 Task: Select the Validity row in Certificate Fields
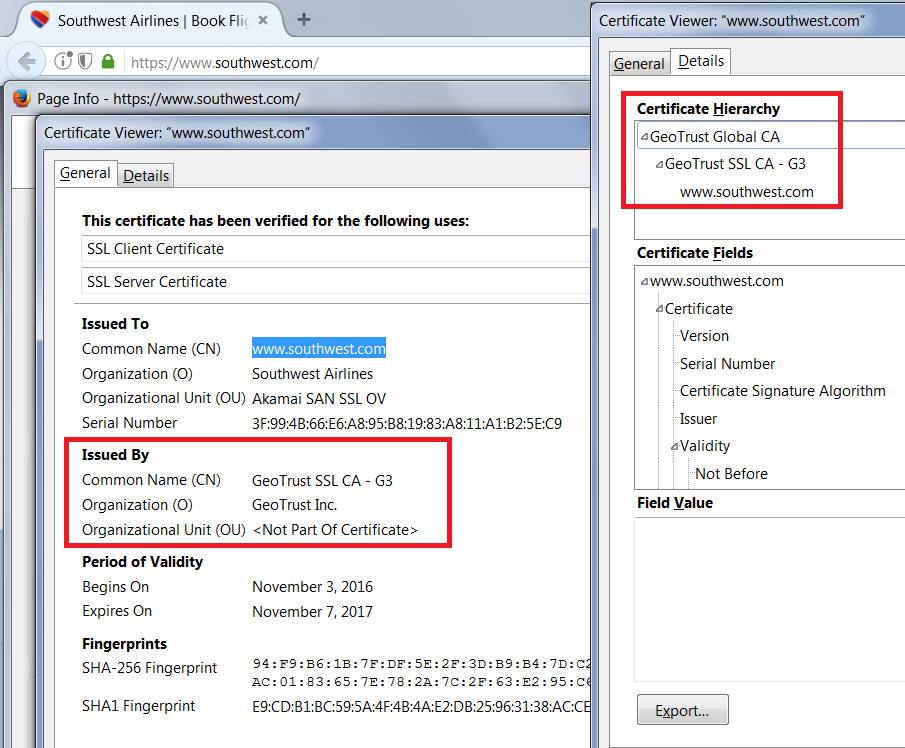[705, 446]
